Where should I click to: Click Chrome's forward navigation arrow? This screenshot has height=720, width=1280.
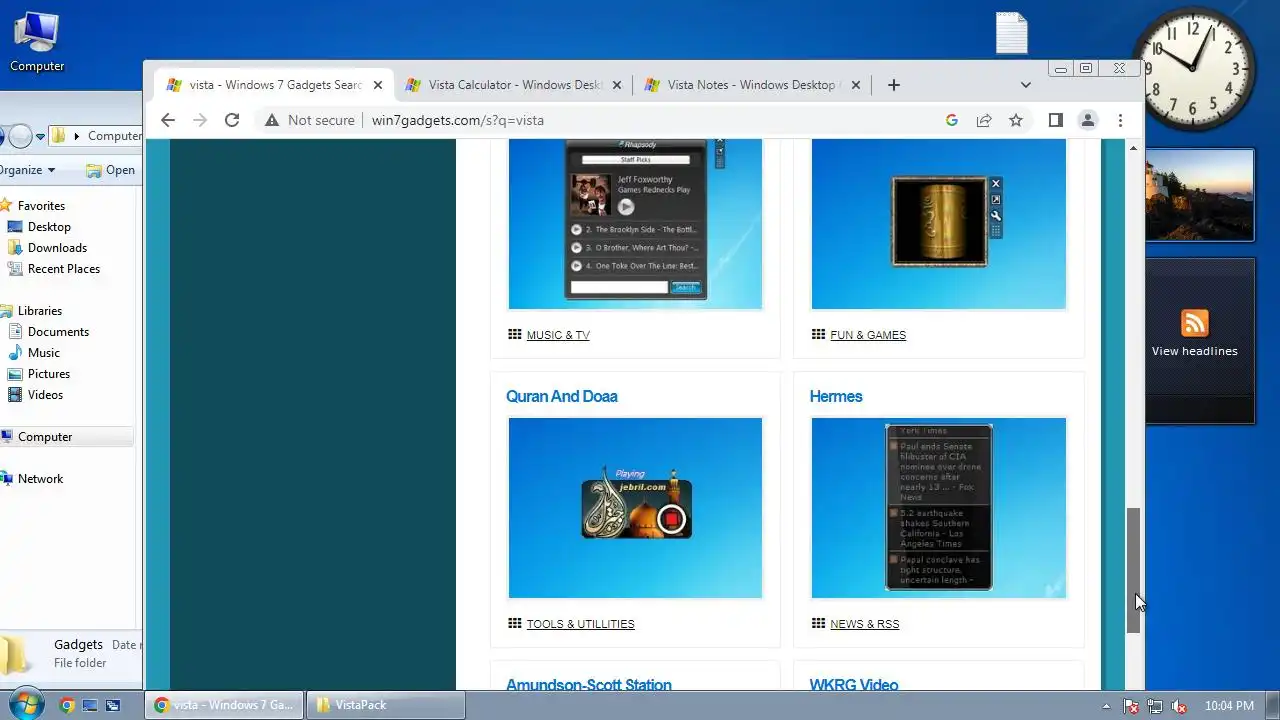coord(200,120)
